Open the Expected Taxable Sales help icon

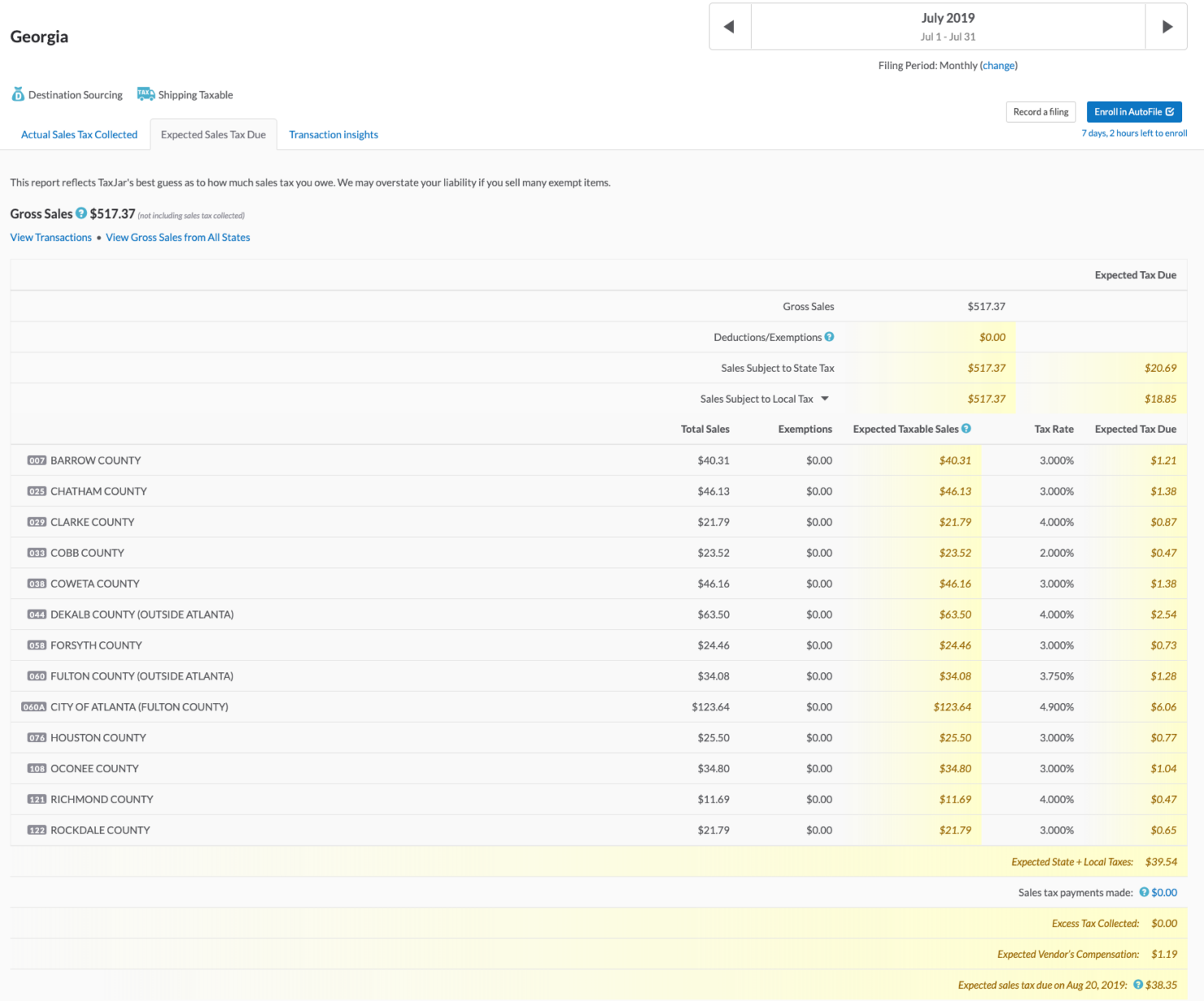[966, 428]
